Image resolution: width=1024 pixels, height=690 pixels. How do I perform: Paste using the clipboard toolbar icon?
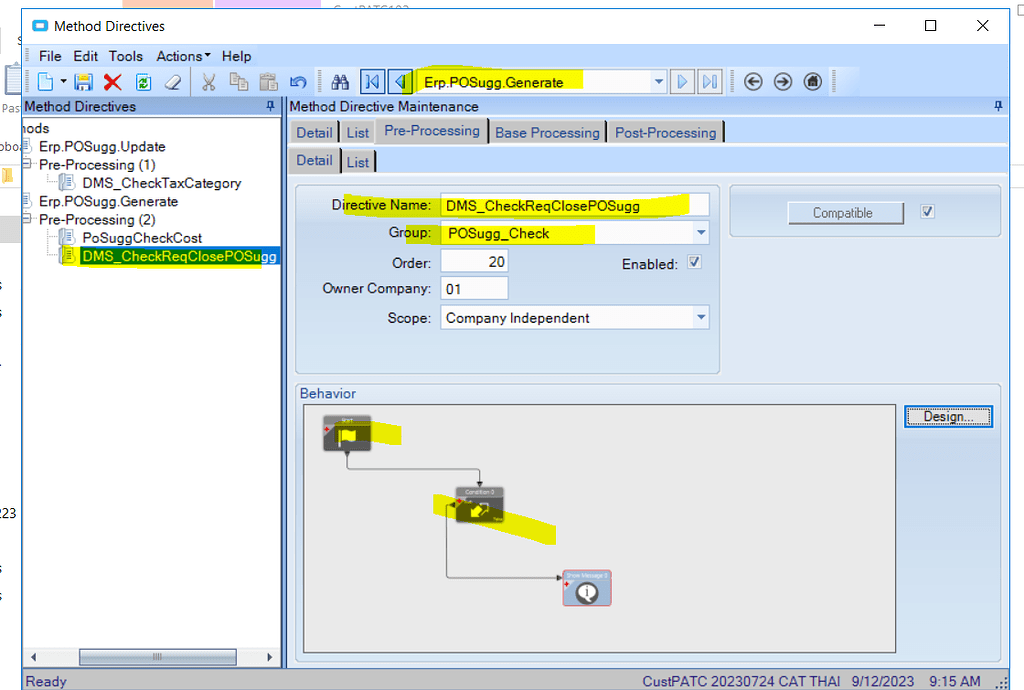coord(266,81)
